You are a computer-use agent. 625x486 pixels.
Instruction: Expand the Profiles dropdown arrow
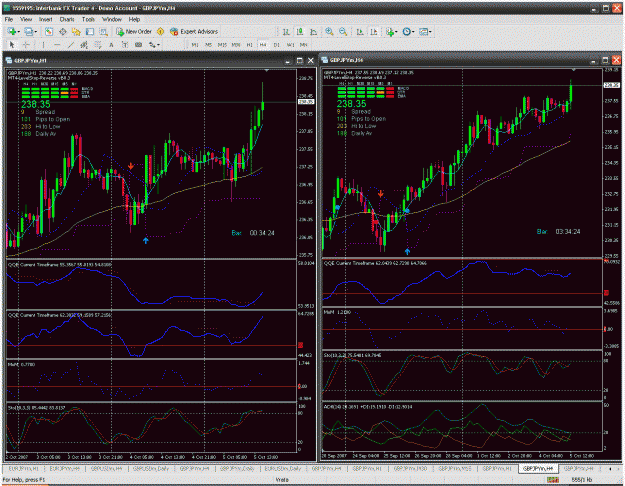point(35,31)
